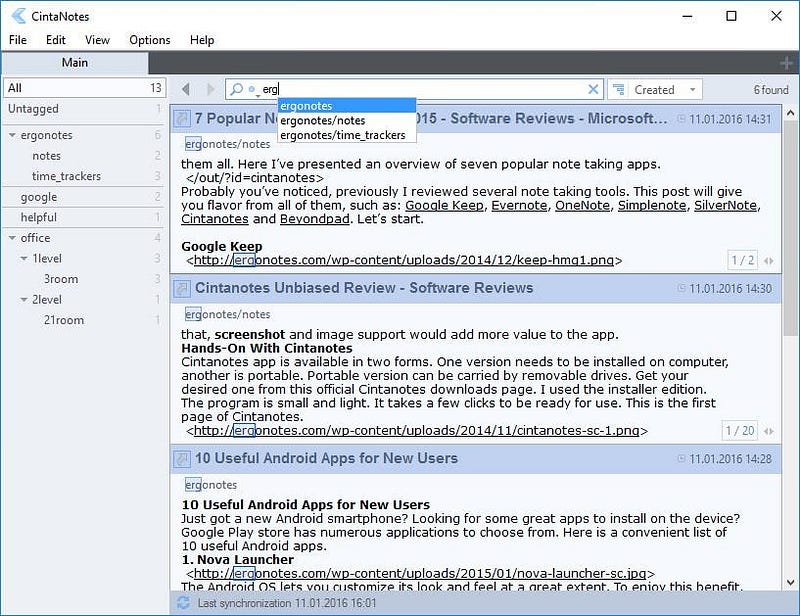Viewport: 800px width, 616px height.
Task: Open search options via magnifier icon
Action: (236, 89)
